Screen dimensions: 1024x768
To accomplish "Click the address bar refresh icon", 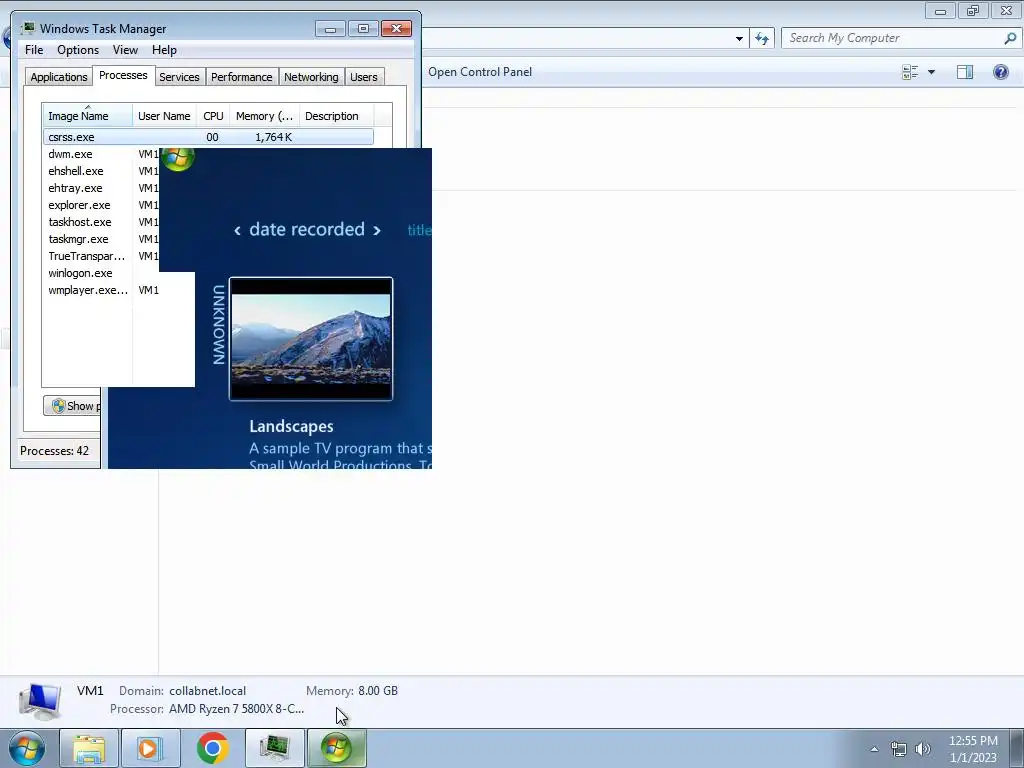I will pos(761,39).
